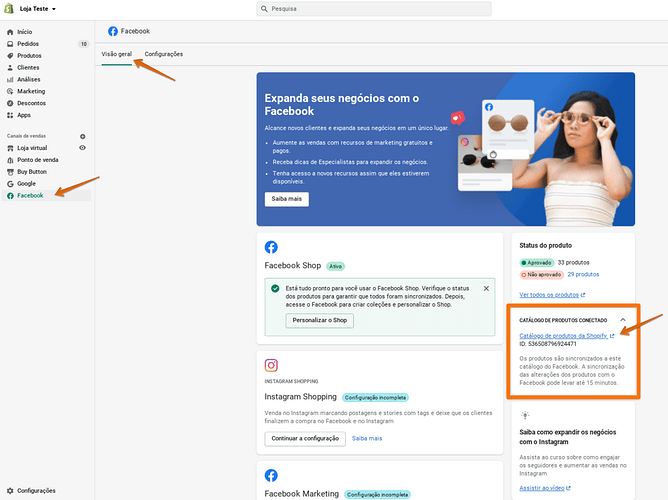
Task: Click the Descontos discount icon
Action: tap(10, 103)
